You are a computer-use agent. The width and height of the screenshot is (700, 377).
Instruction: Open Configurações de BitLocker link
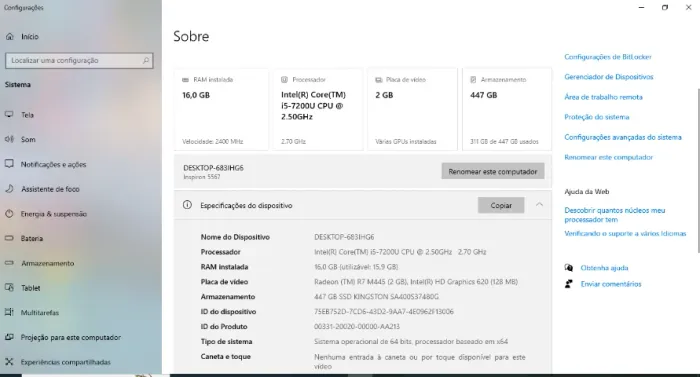pyautogui.click(x=608, y=57)
